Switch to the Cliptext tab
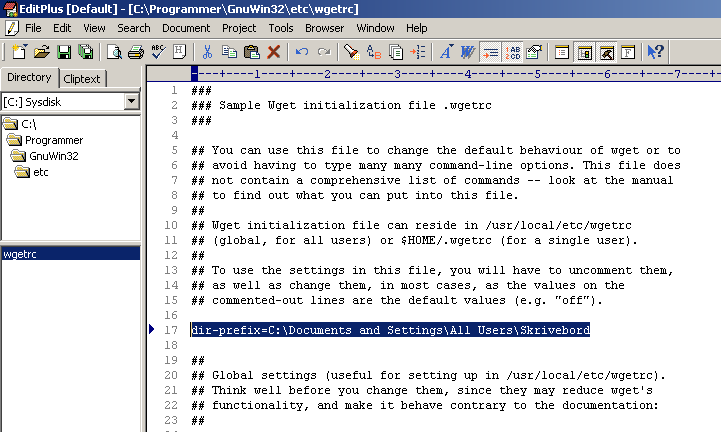 coord(82,79)
